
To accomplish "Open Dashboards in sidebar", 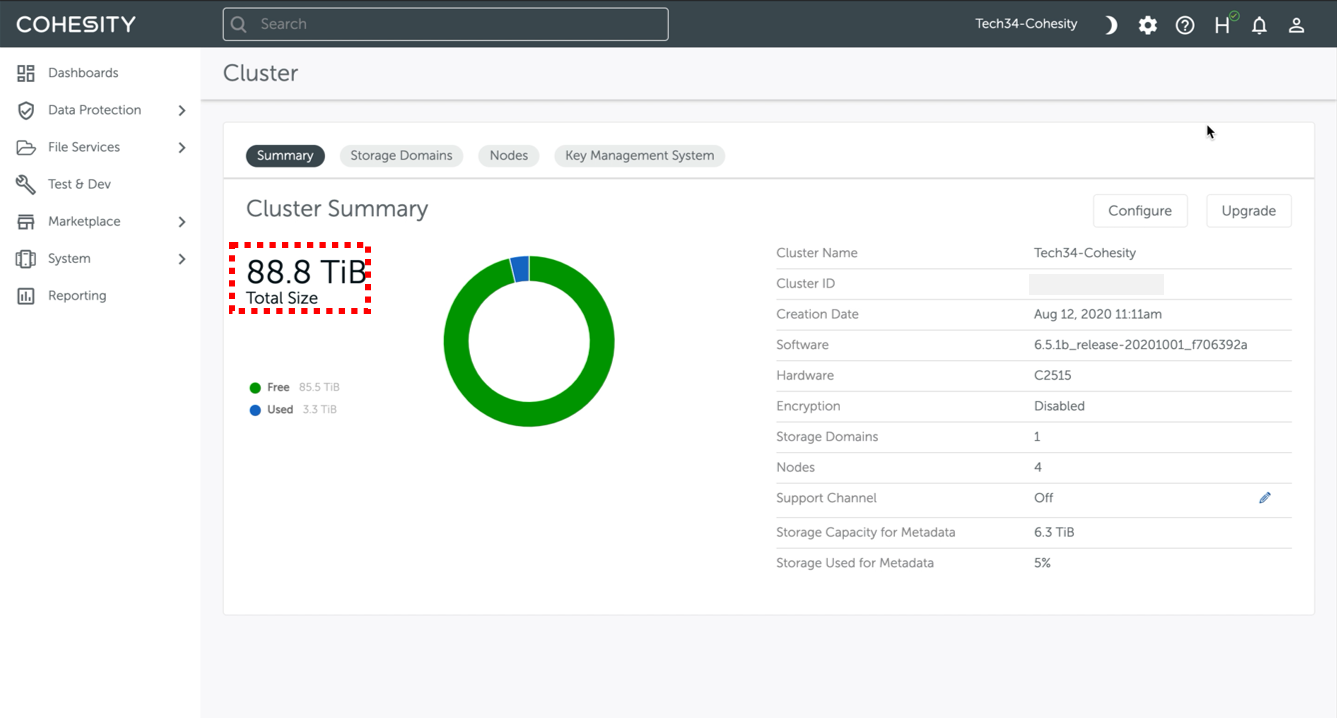I will [x=83, y=73].
